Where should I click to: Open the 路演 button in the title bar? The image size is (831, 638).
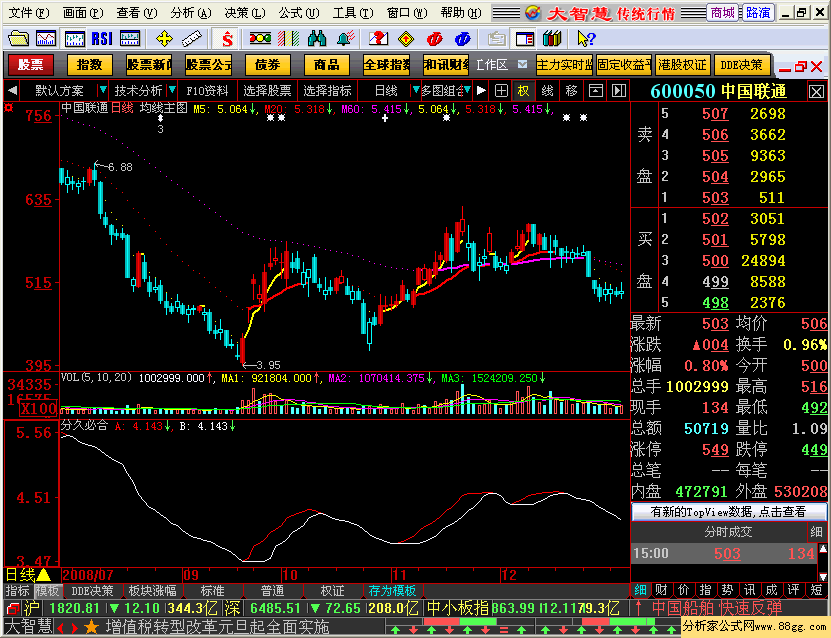pos(758,13)
